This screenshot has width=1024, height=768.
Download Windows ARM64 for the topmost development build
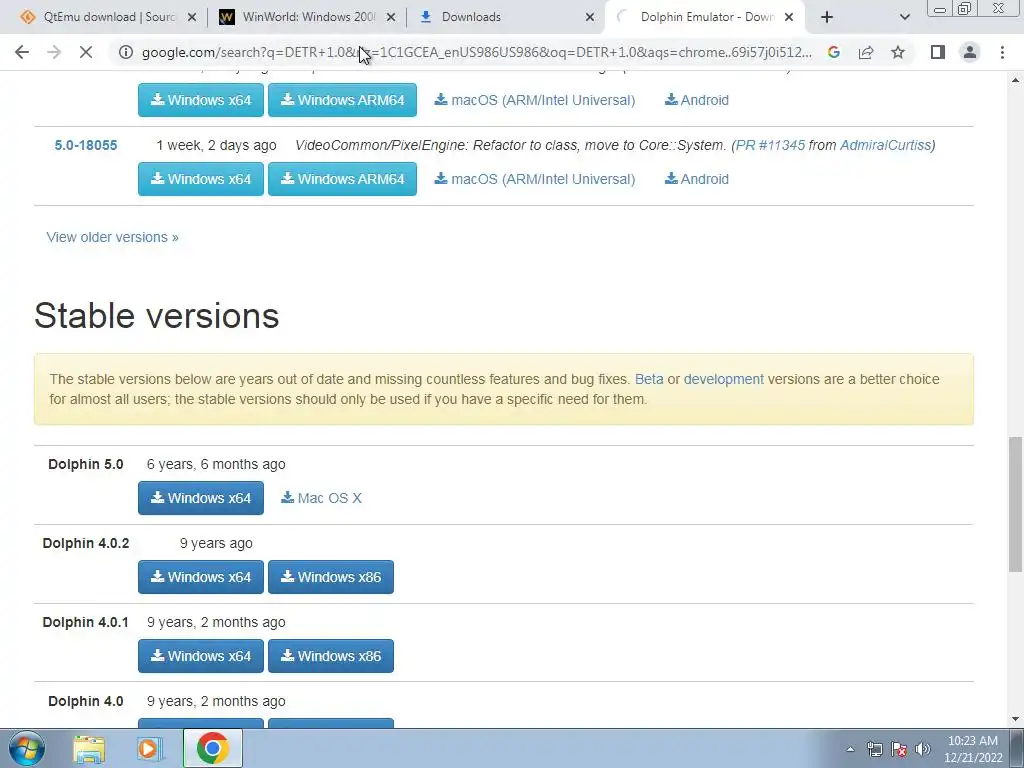[342, 100]
